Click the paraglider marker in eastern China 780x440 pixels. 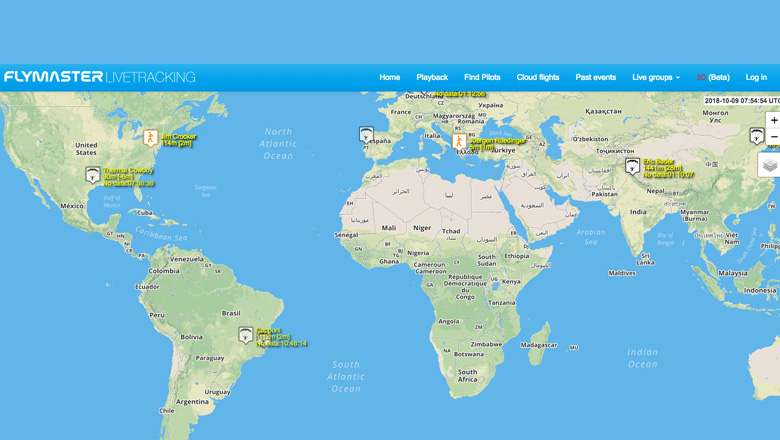point(757,135)
